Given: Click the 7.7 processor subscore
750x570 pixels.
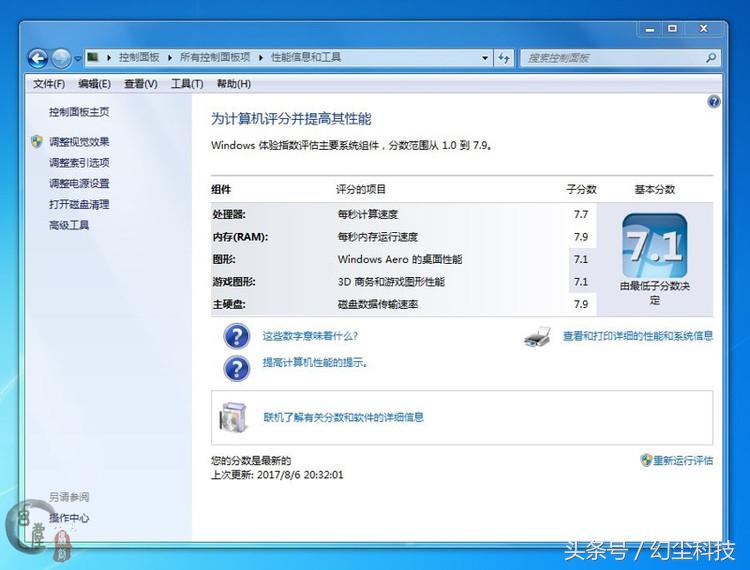Looking at the screenshot, I should click(x=581, y=215).
